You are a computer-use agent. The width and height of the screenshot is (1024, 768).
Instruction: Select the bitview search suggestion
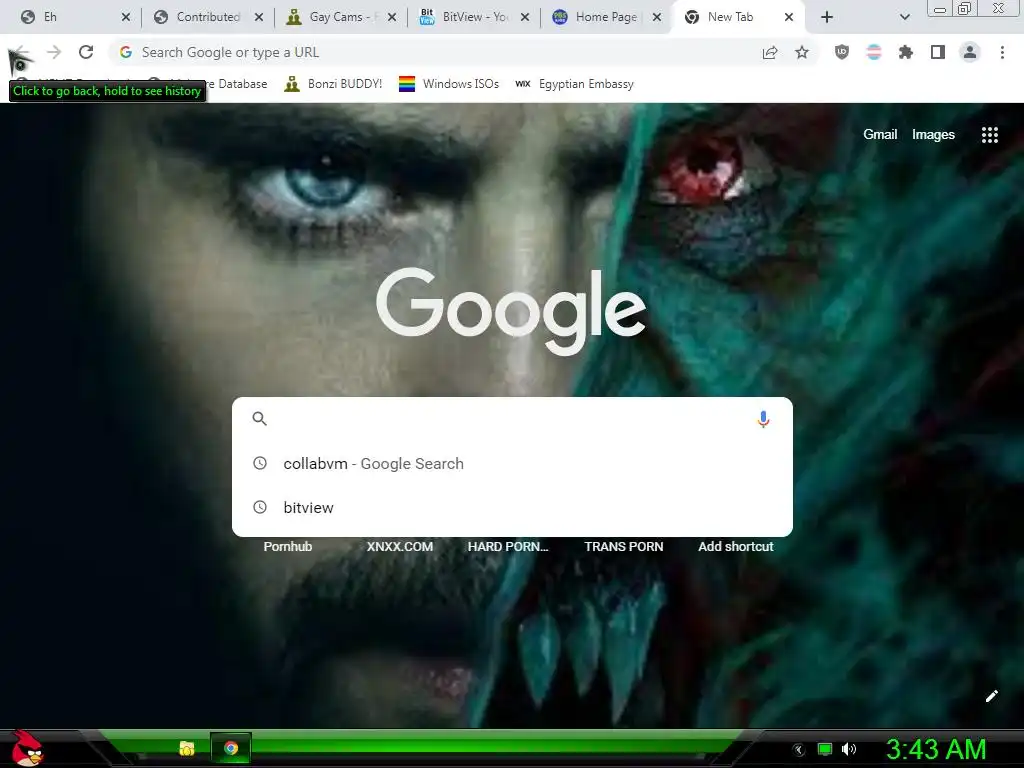coord(512,507)
